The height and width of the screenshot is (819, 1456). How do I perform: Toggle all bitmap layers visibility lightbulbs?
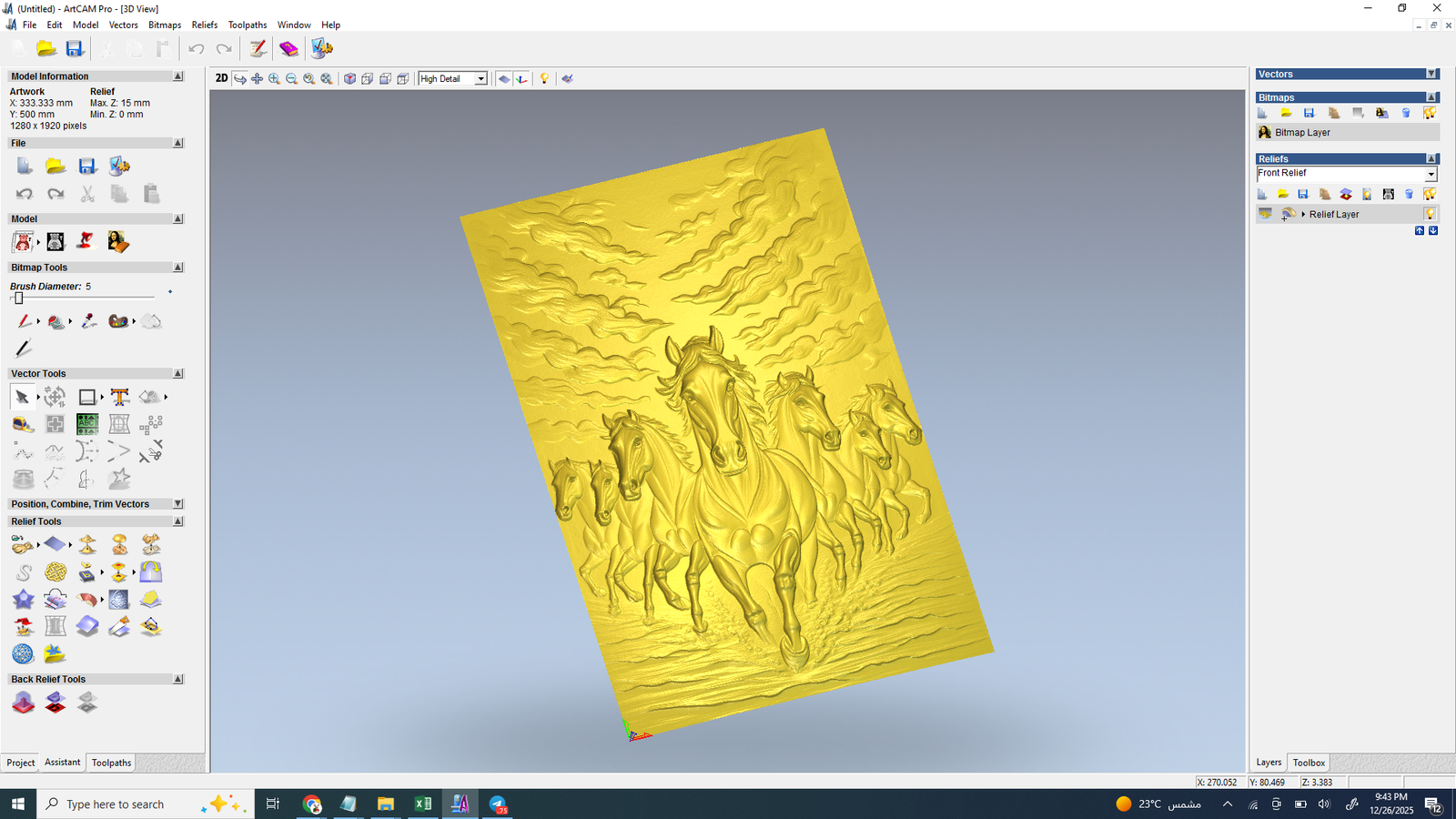(1430, 113)
